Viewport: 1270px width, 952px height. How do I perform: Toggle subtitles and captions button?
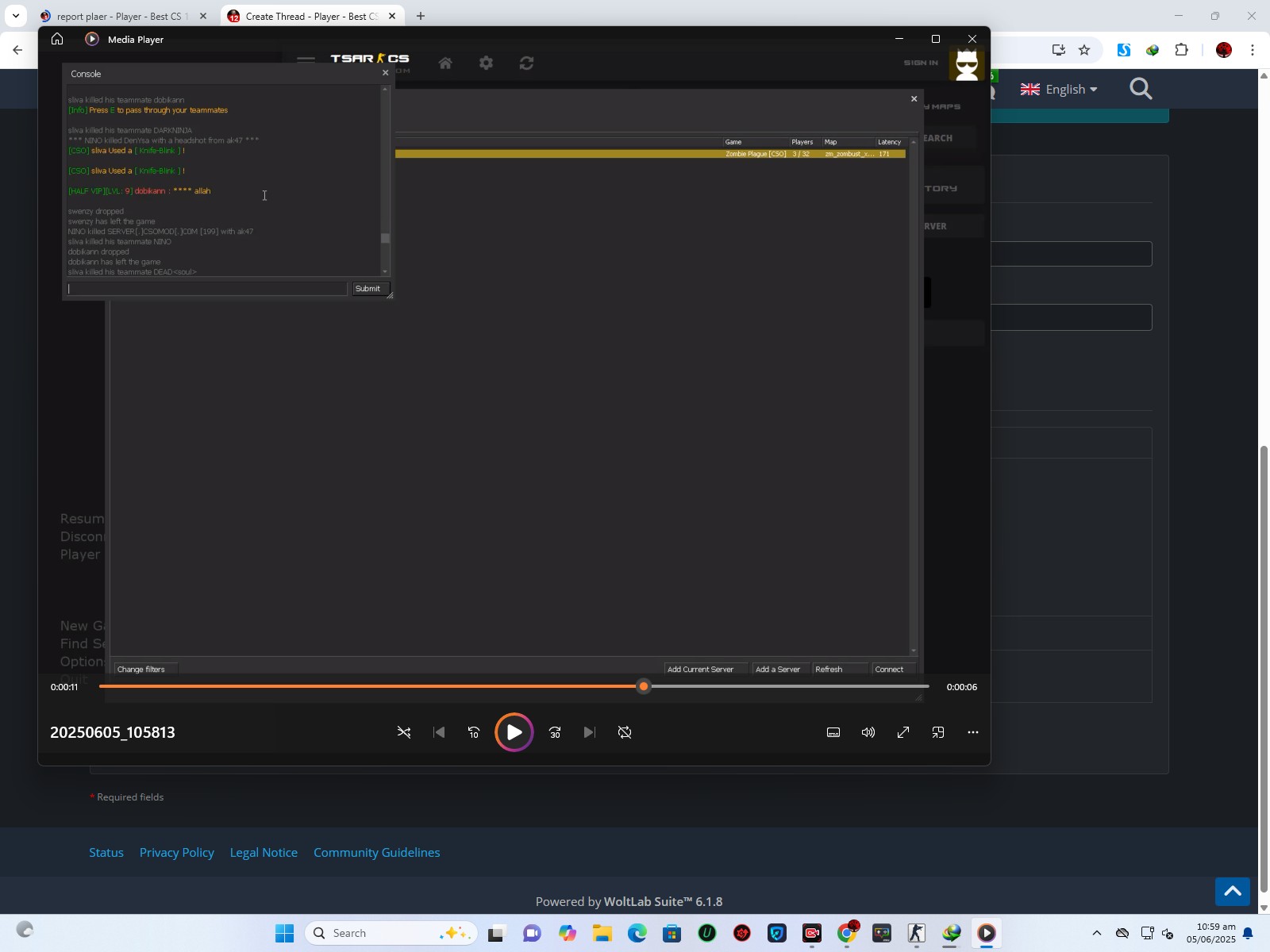click(x=833, y=732)
